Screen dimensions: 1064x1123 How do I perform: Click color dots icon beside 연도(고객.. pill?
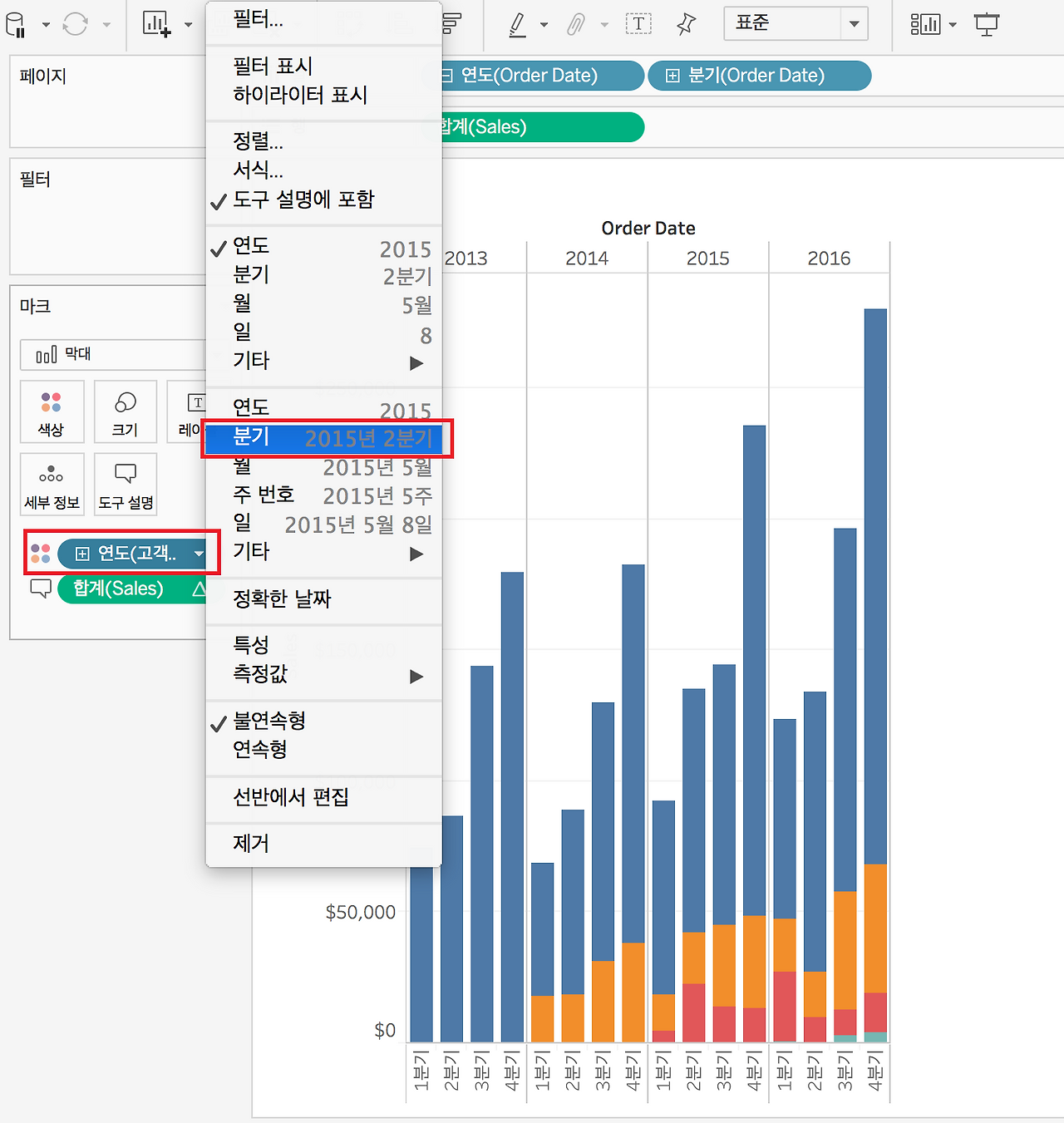point(40,553)
